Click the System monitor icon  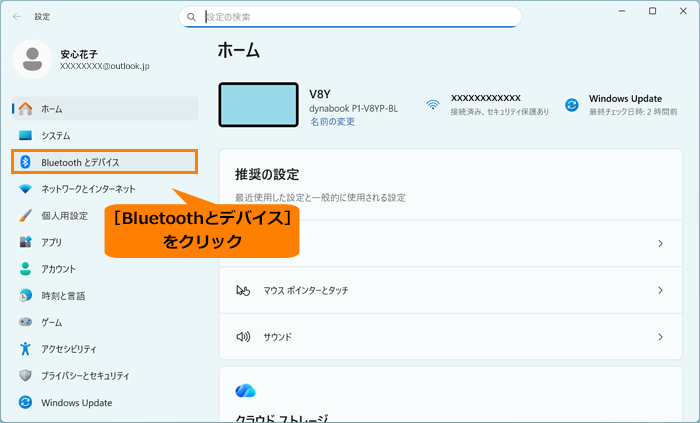click(25, 135)
